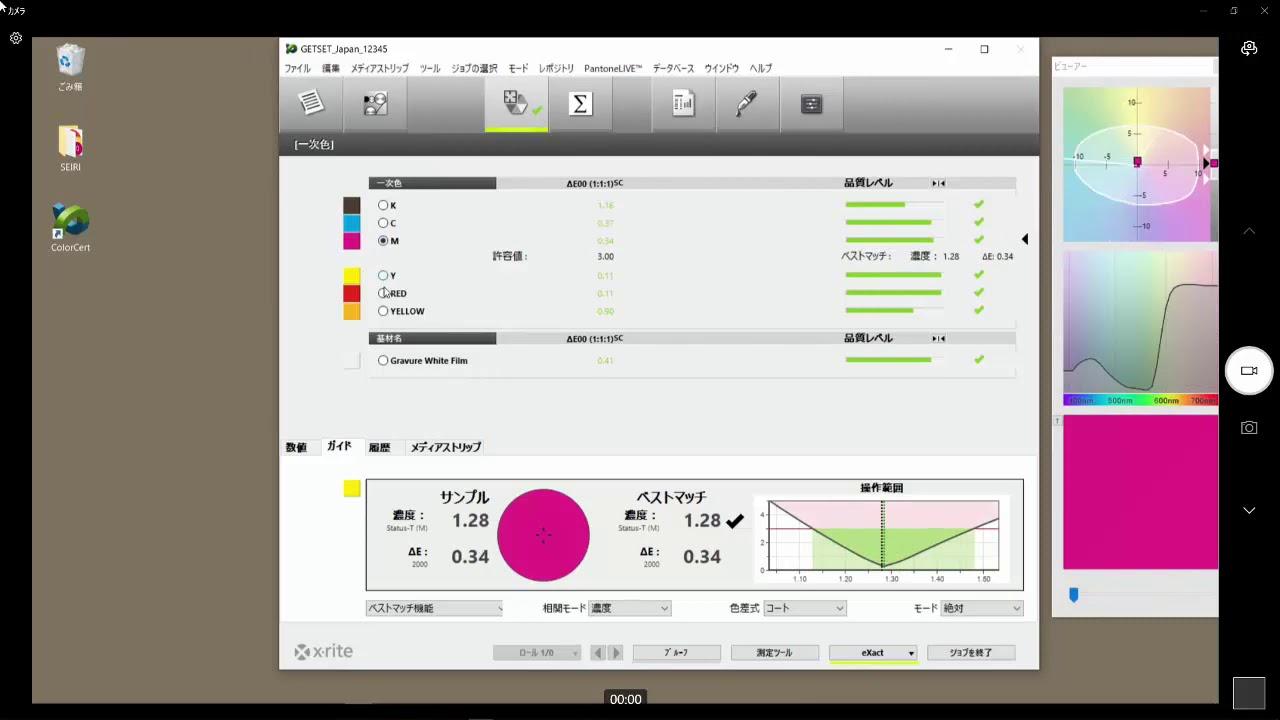Select the Gravure White Film radio button
Viewport: 1280px width, 720px height.
tap(383, 360)
